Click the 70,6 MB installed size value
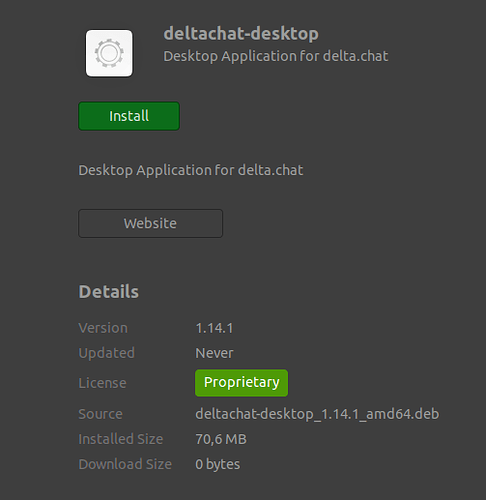 [221, 439]
